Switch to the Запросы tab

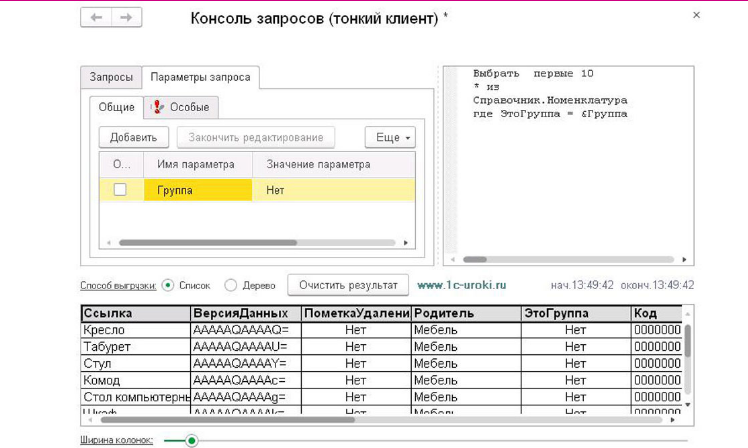[111, 77]
